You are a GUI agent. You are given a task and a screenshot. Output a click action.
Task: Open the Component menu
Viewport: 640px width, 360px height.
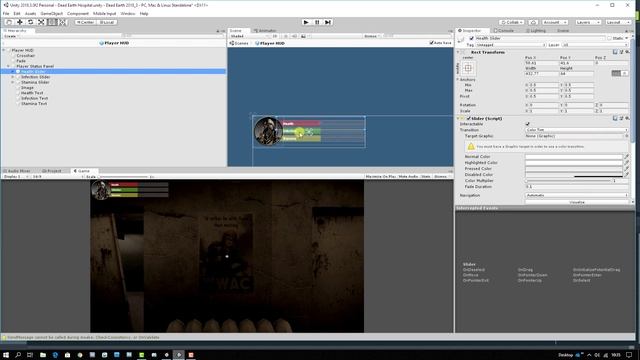[78, 13]
